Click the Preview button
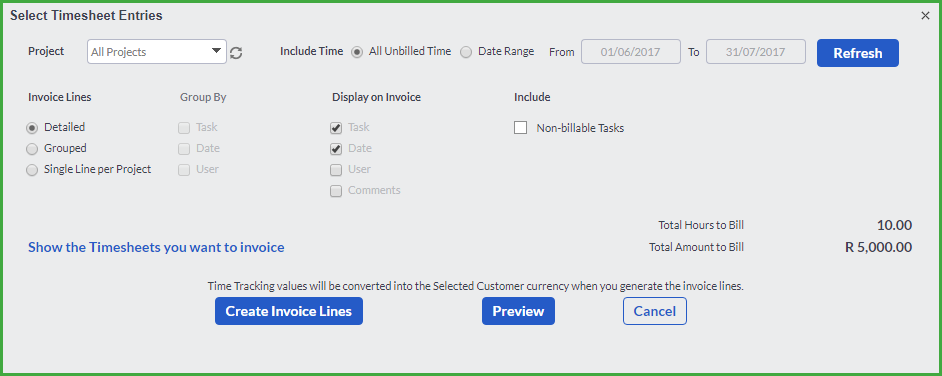 click(x=518, y=311)
